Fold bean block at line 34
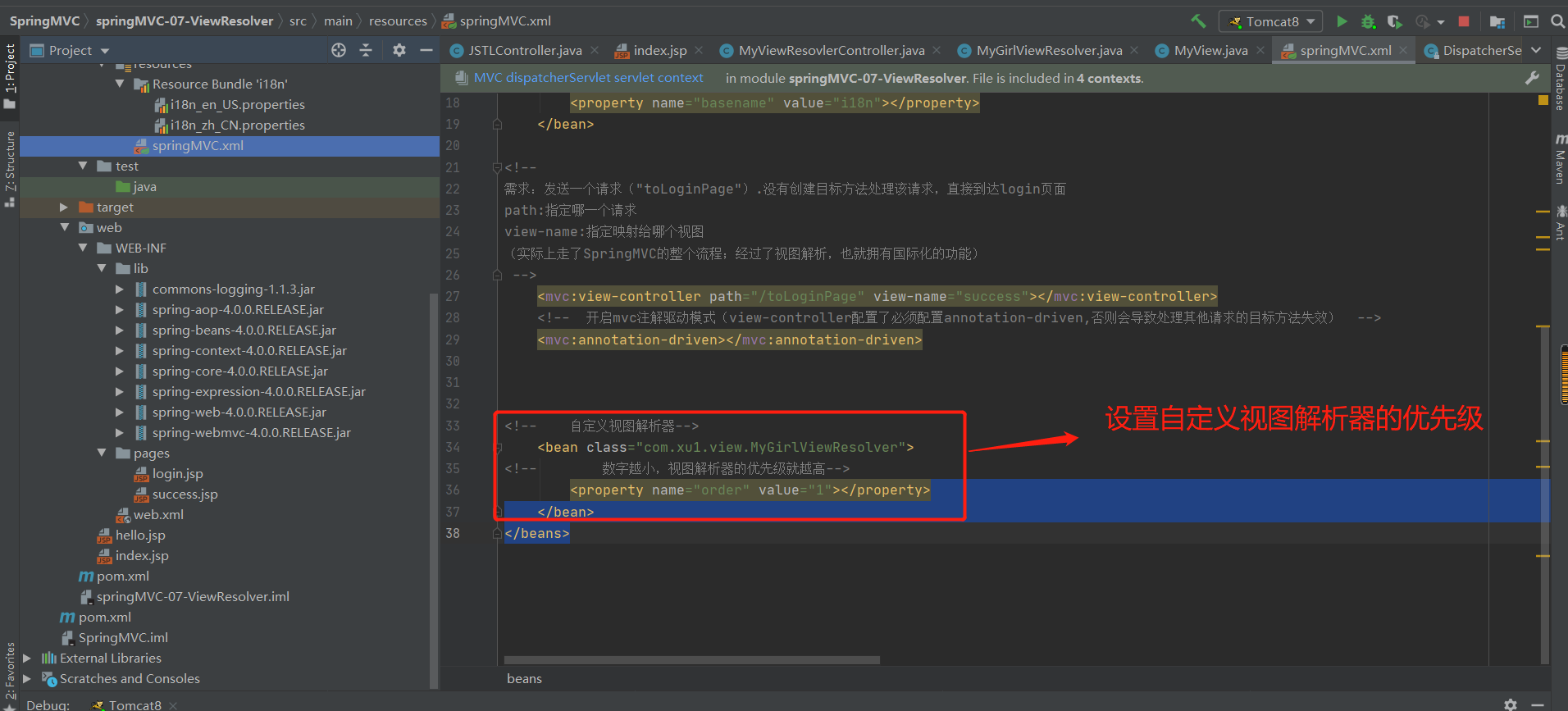The height and width of the screenshot is (711, 1568). [497, 448]
